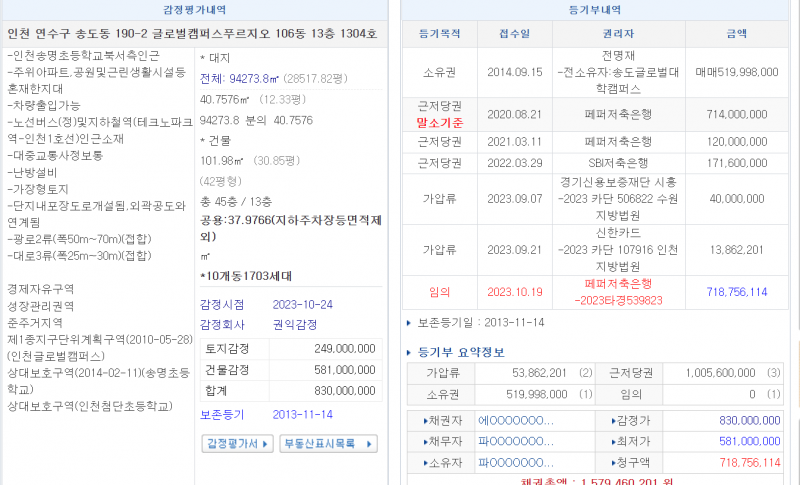Click the 말소기준 red label
The height and width of the screenshot is (485, 800).
[438, 123]
